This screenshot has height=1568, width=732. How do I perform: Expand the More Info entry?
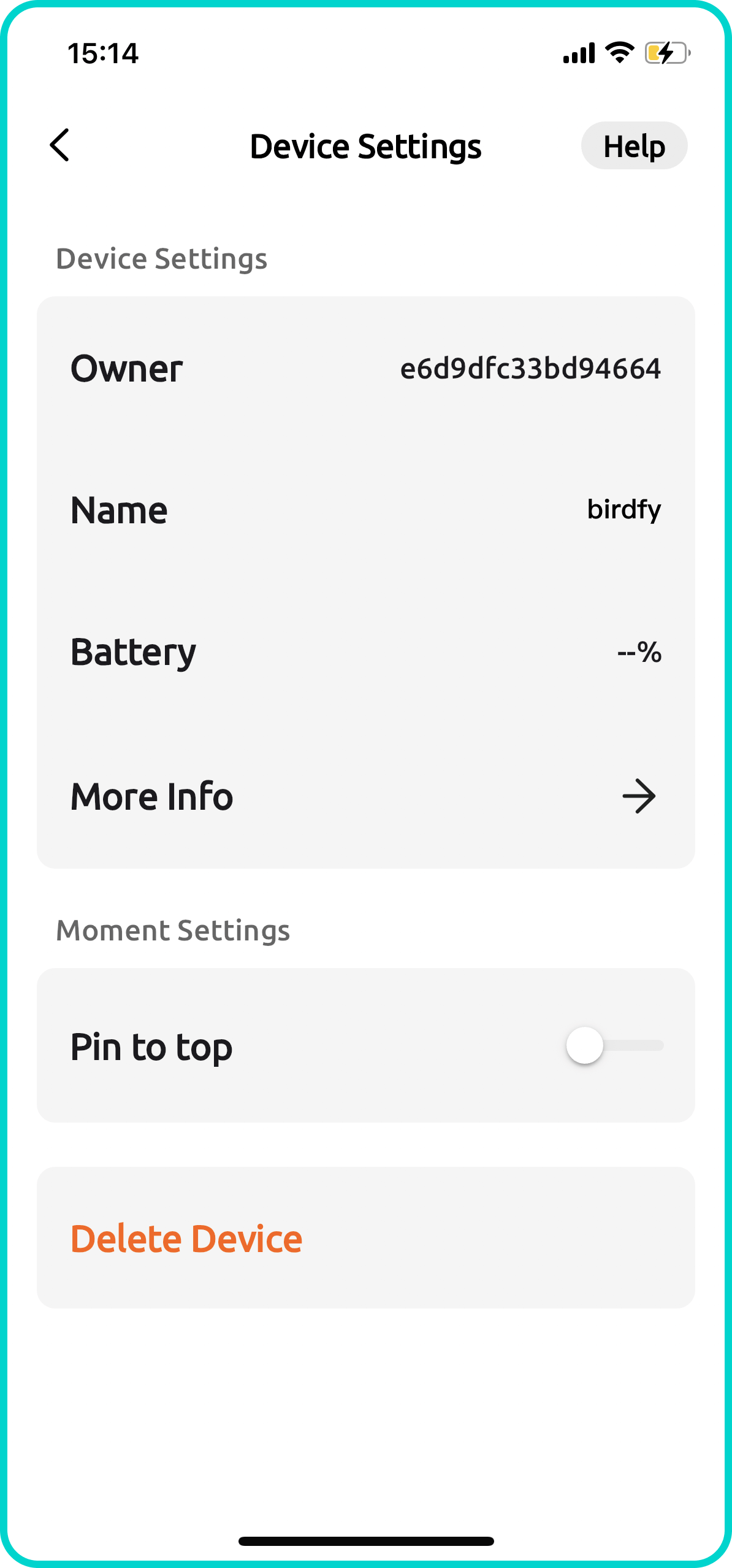[152, 796]
